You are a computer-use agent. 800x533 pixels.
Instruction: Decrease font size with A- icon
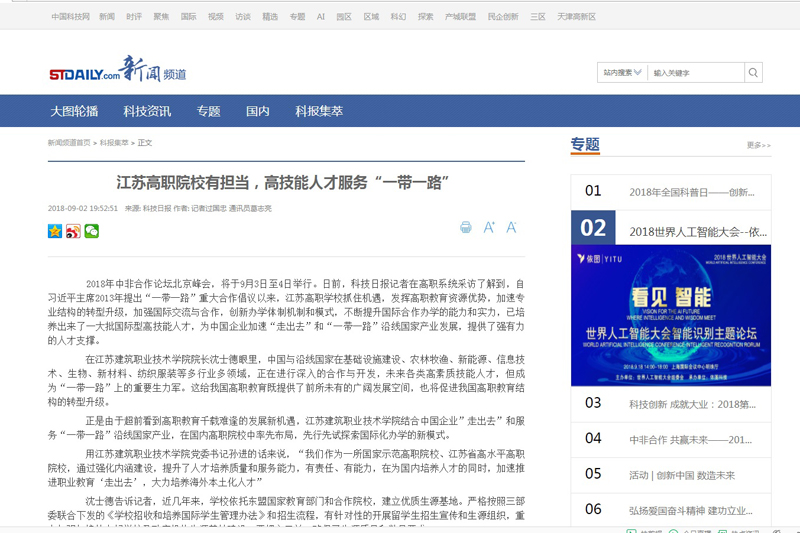(x=512, y=228)
